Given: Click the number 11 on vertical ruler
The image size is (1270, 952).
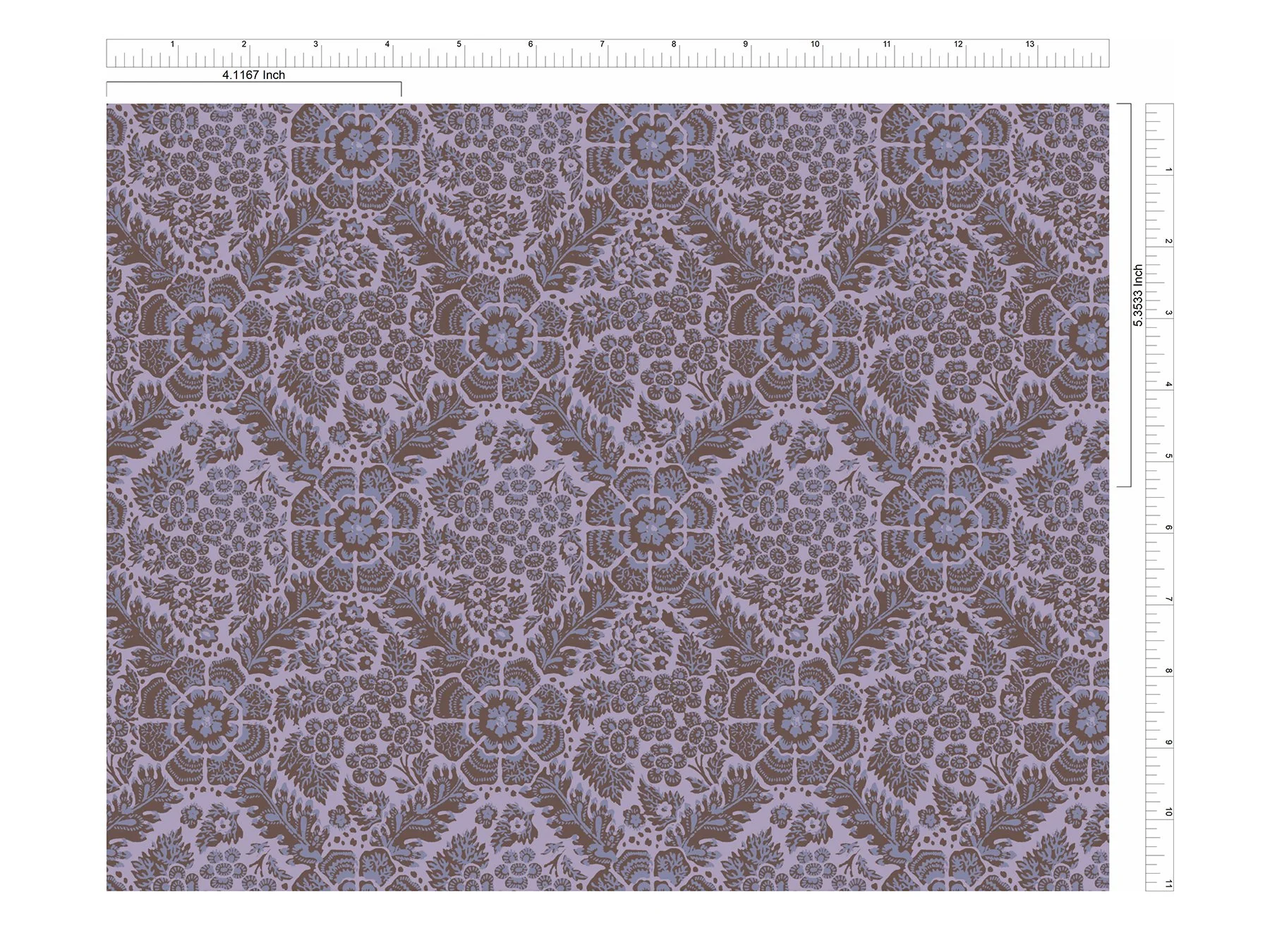Looking at the screenshot, I should click(1168, 884).
